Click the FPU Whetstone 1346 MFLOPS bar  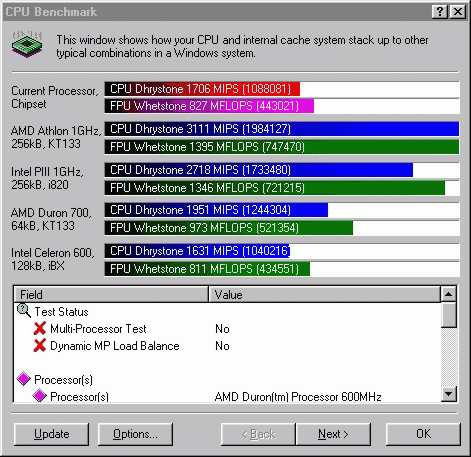[x=275, y=188]
